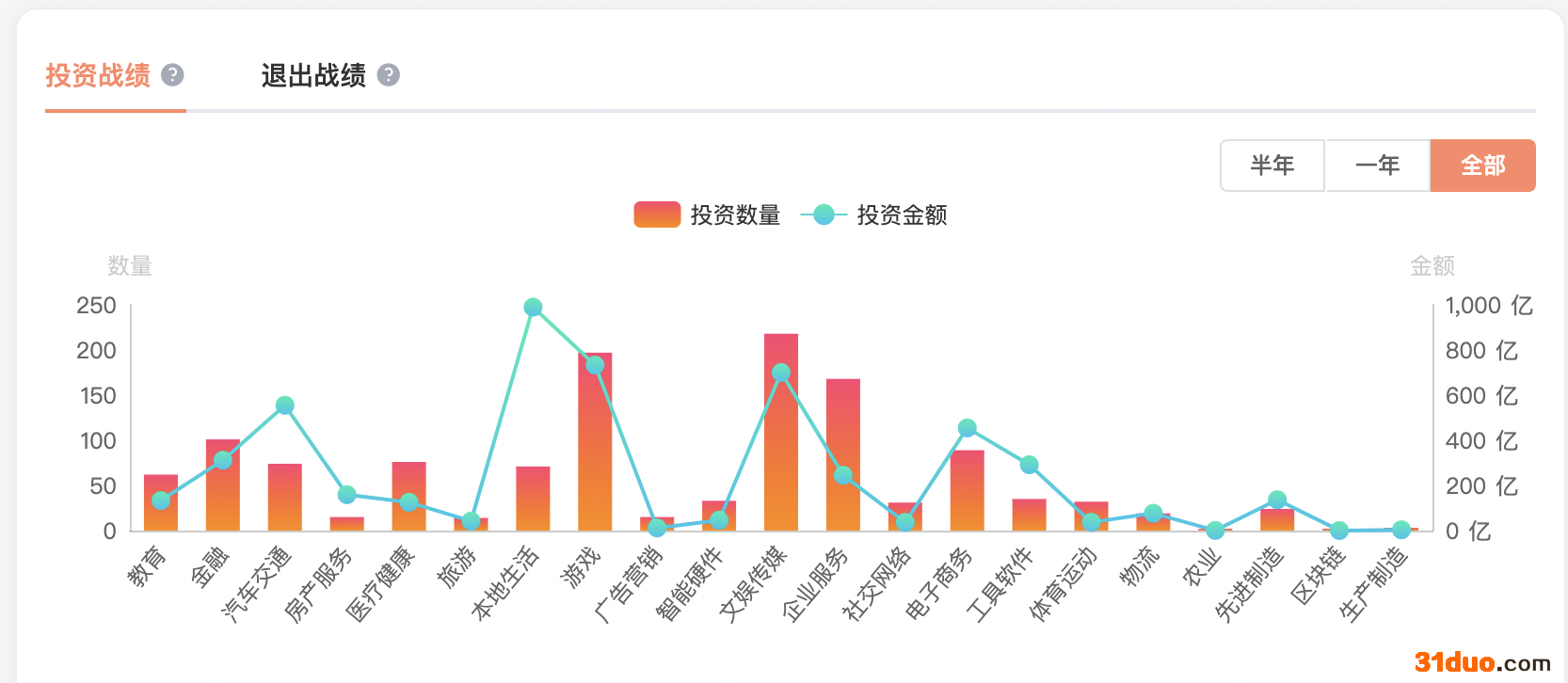This screenshot has width=1568, height=683.
Task: Switch to the 退出战绩 tab
Action: (x=313, y=75)
